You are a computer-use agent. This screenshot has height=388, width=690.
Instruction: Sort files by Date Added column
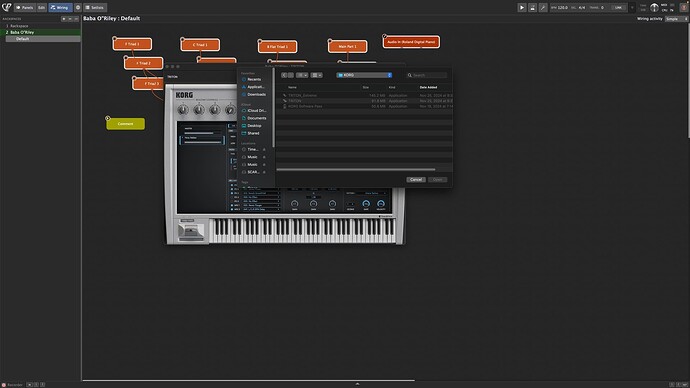428,87
